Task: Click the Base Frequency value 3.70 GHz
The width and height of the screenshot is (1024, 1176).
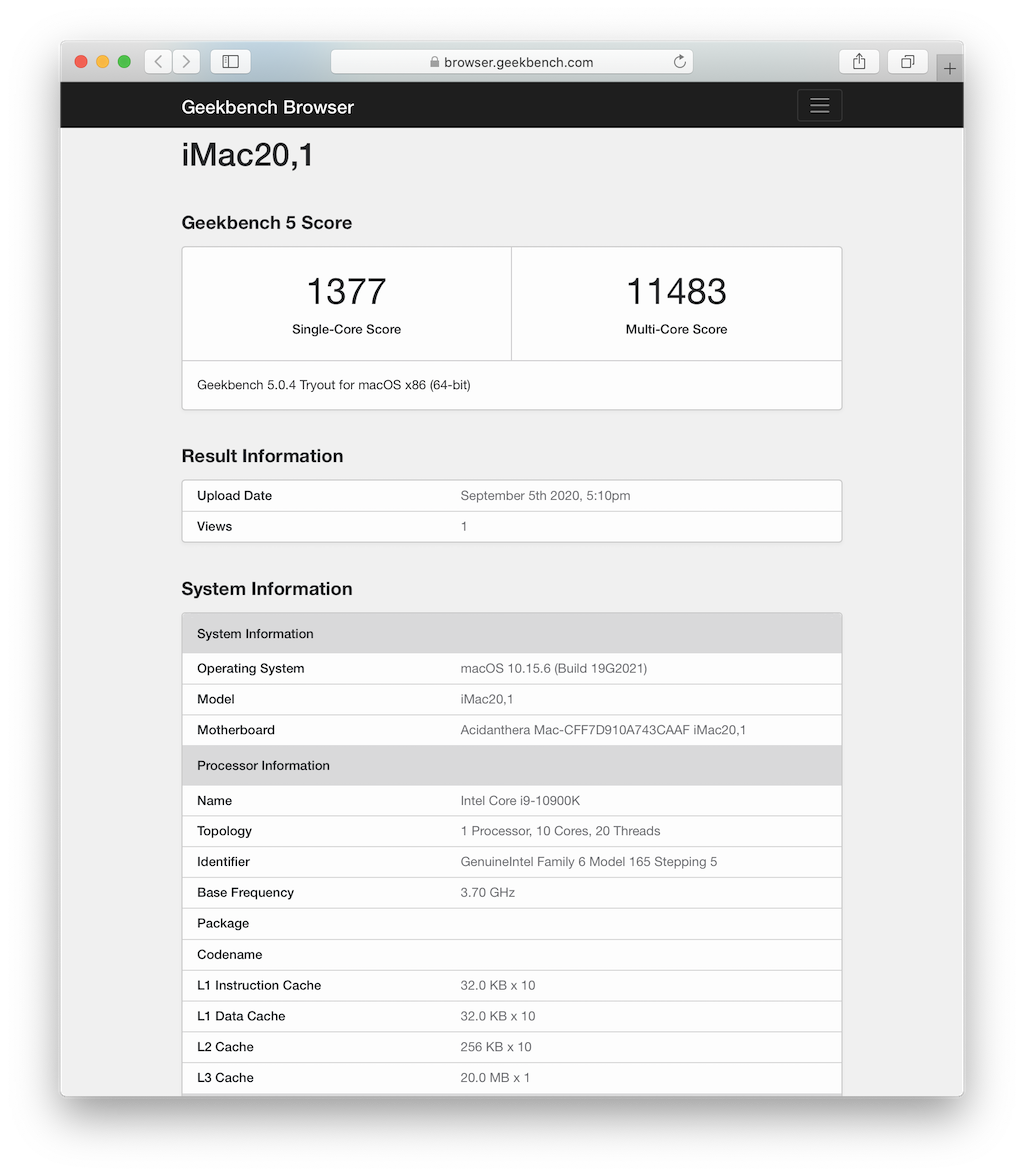Action: [488, 892]
